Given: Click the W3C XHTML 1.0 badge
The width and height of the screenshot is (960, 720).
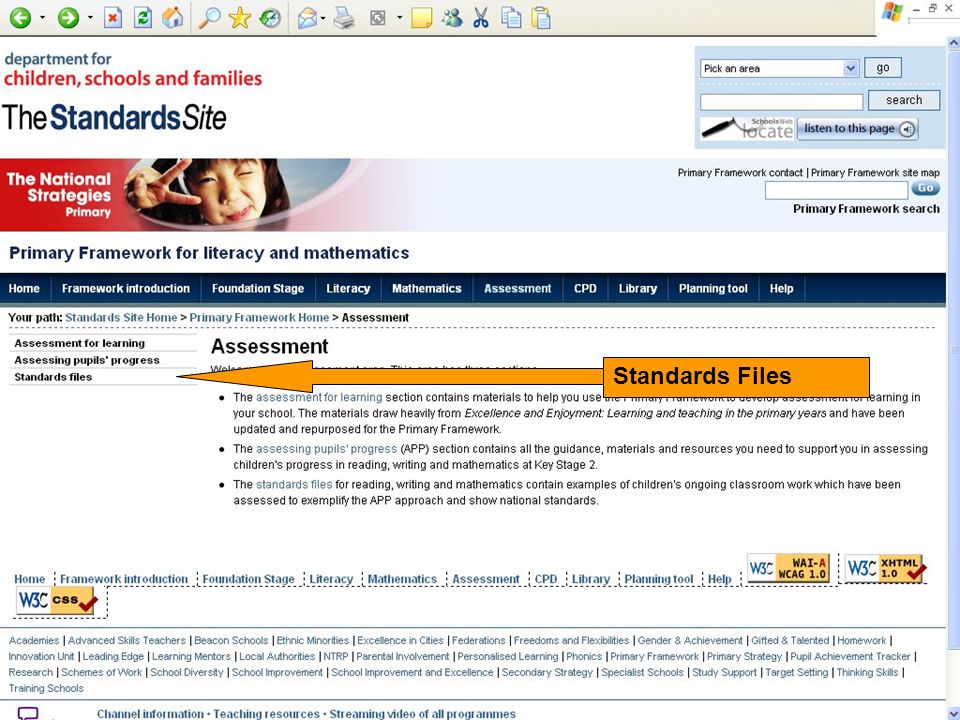Looking at the screenshot, I should coord(885,568).
